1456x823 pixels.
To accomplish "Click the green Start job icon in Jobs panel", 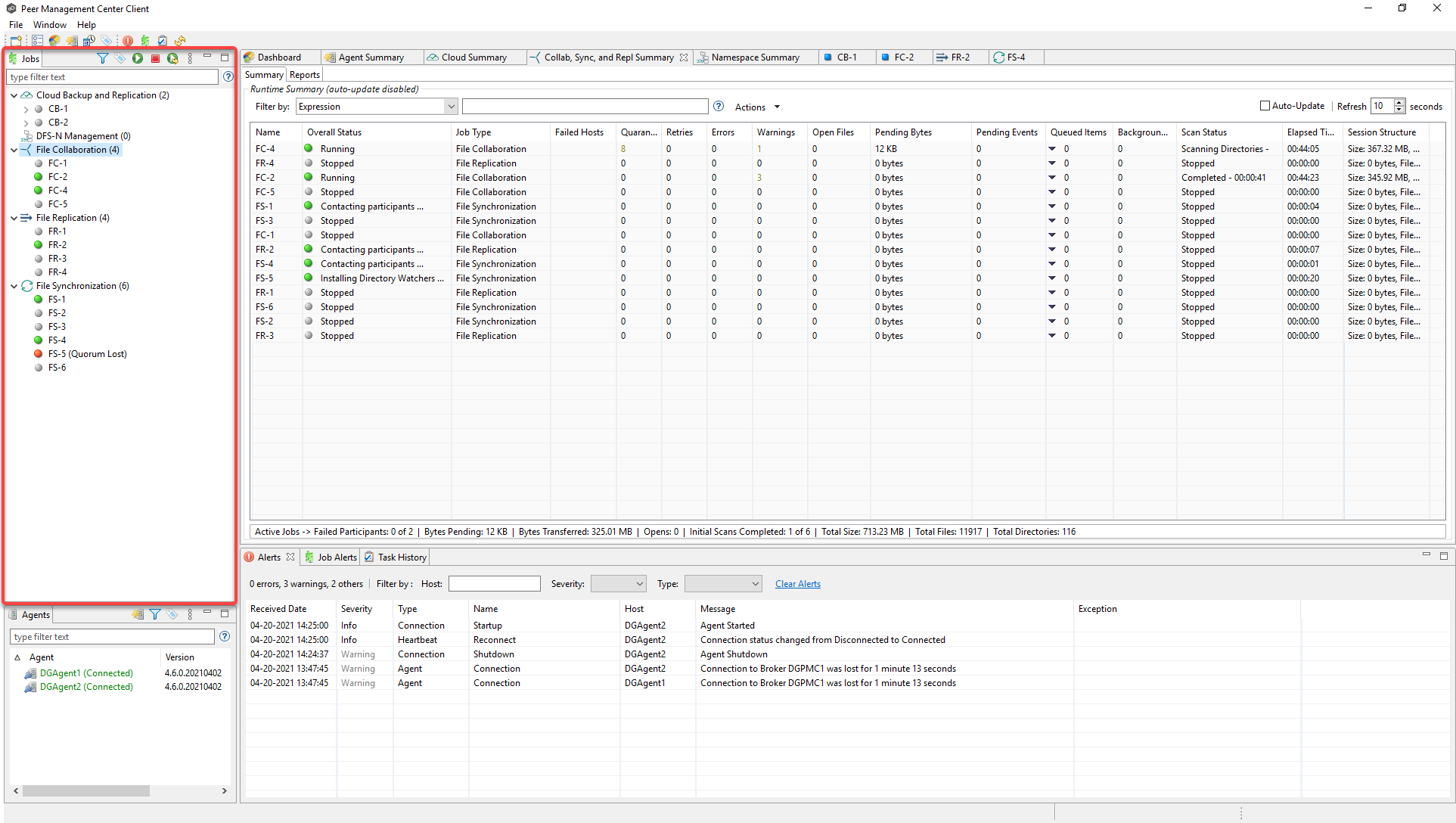I will (x=138, y=58).
